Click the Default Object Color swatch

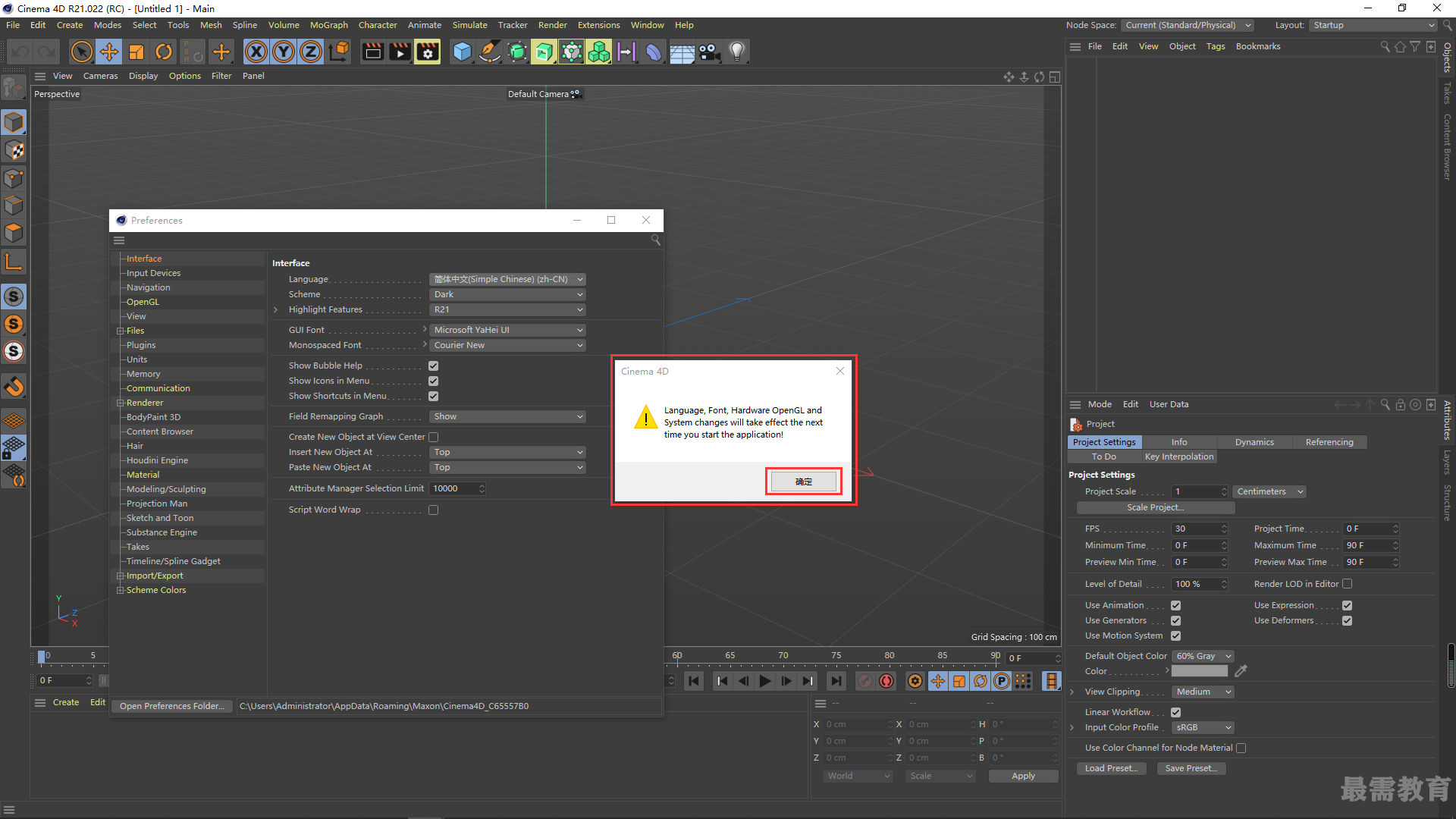tap(1200, 671)
